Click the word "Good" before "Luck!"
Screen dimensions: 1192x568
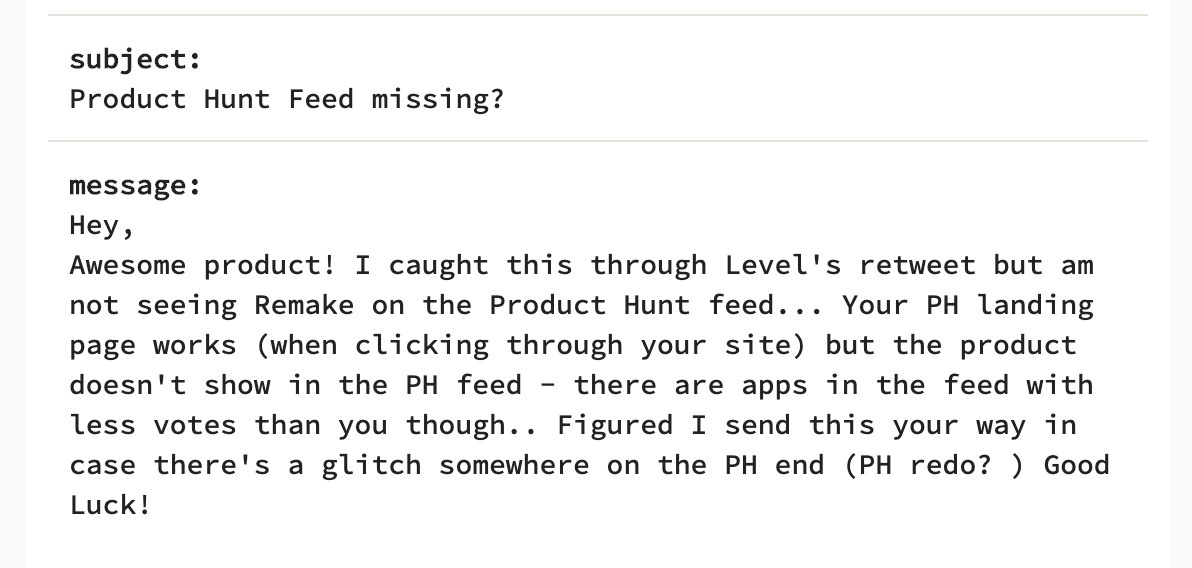(1076, 465)
